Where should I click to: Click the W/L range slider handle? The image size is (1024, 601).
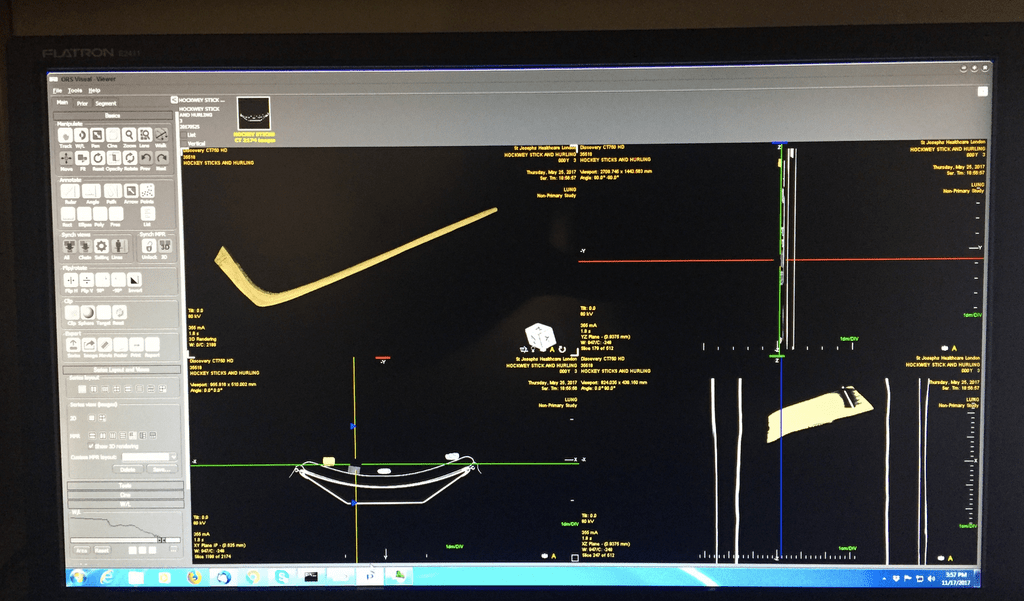159,539
